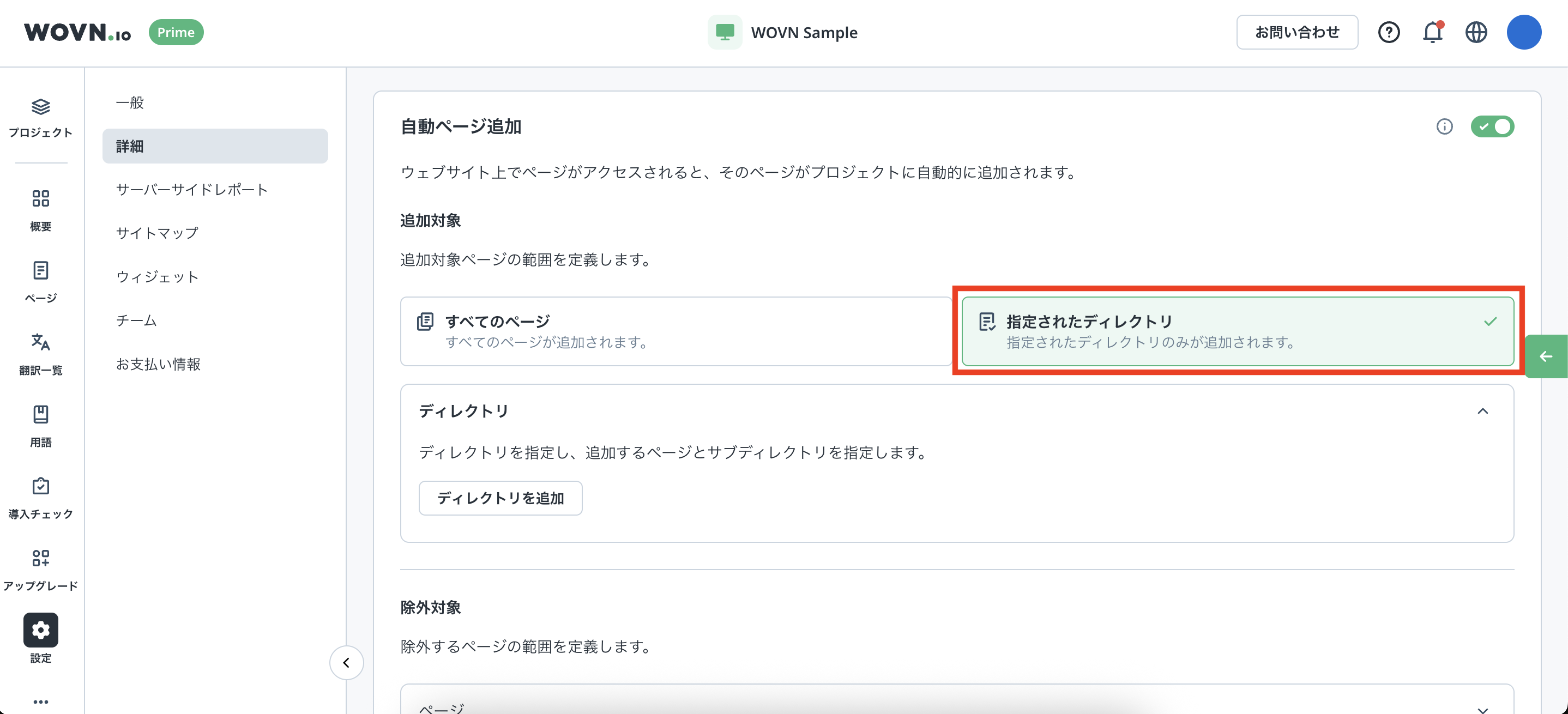Click the お問い合わせ contact button
This screenshot has width=1568, height=714.
click(1296, 32)
